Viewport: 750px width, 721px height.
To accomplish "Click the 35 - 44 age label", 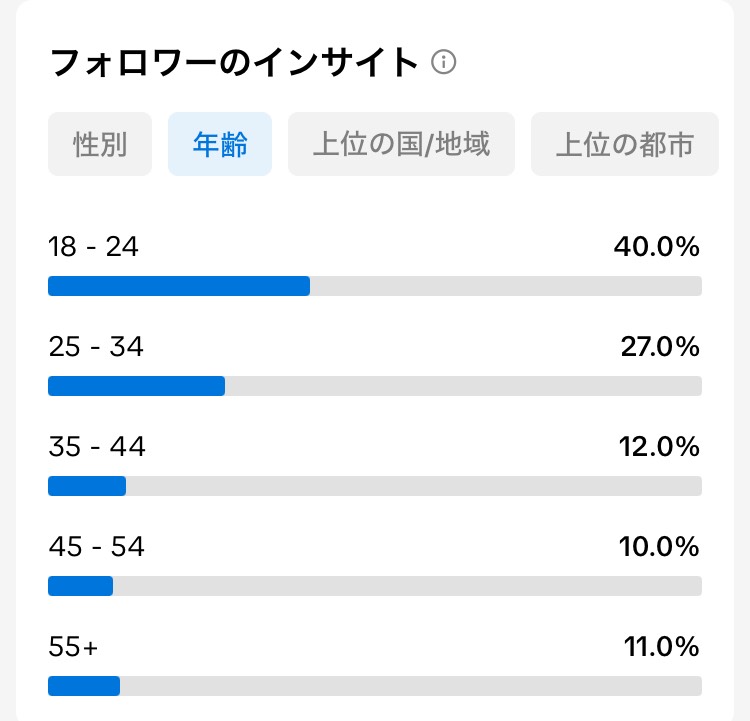I will coord(97,447).
